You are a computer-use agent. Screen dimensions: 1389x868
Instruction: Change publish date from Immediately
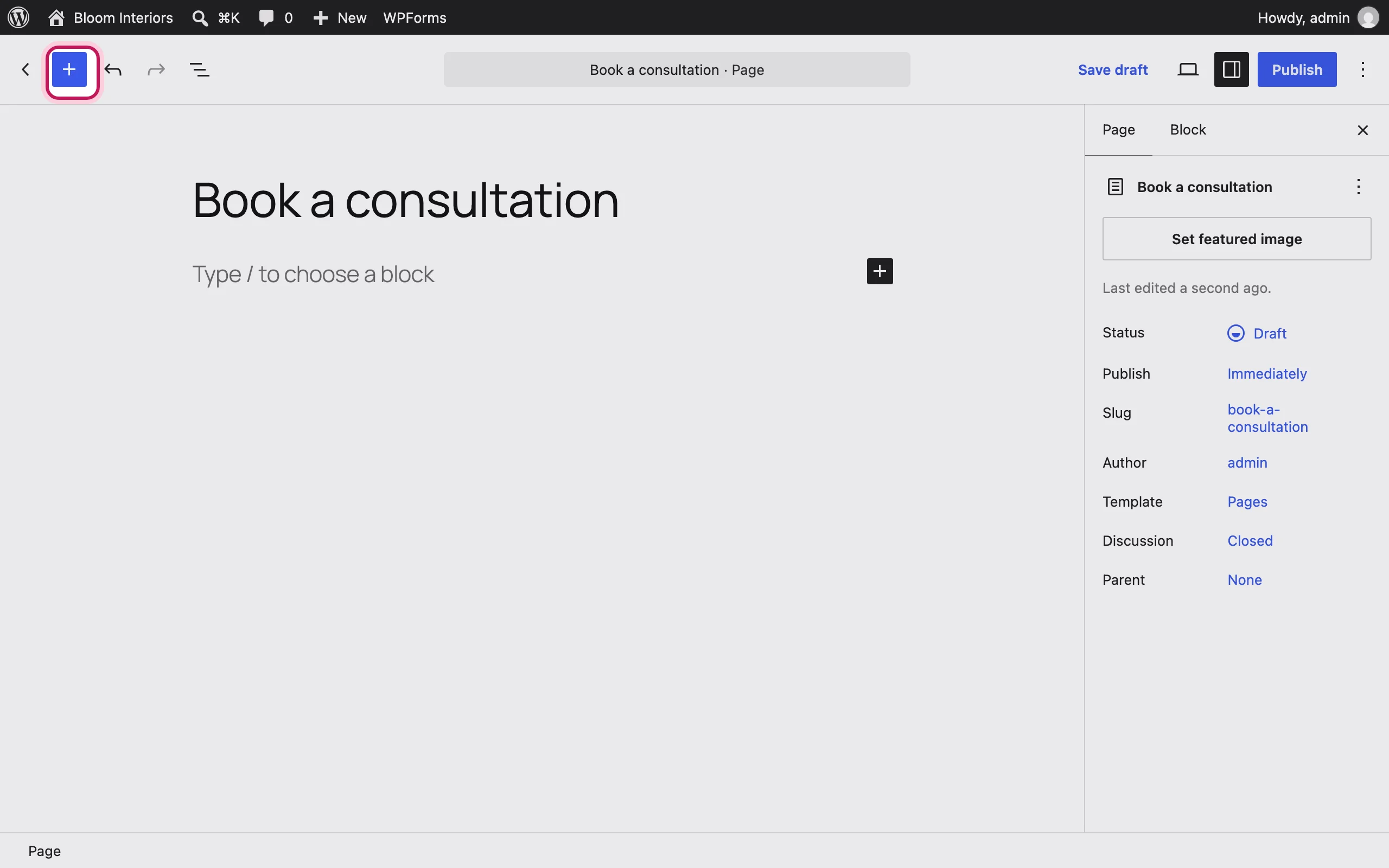1267,374
